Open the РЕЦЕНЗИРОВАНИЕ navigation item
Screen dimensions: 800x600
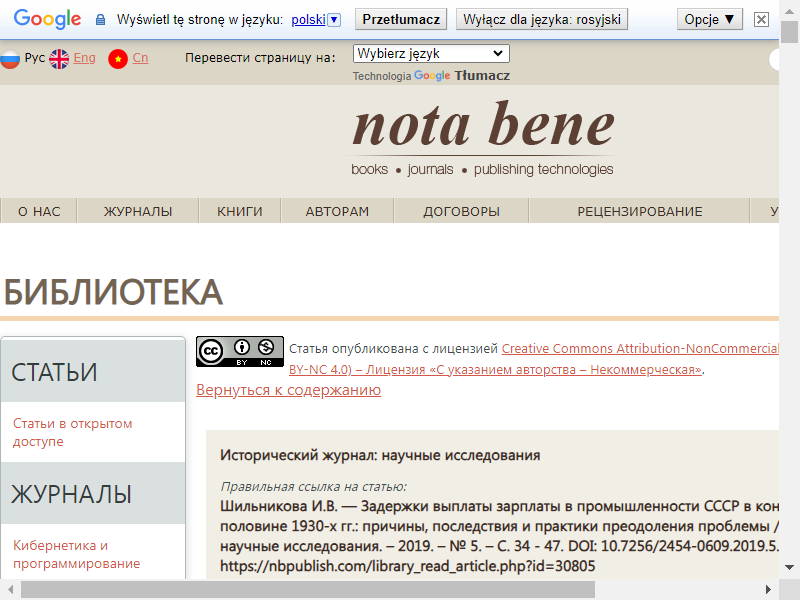[x=639, y=211]
